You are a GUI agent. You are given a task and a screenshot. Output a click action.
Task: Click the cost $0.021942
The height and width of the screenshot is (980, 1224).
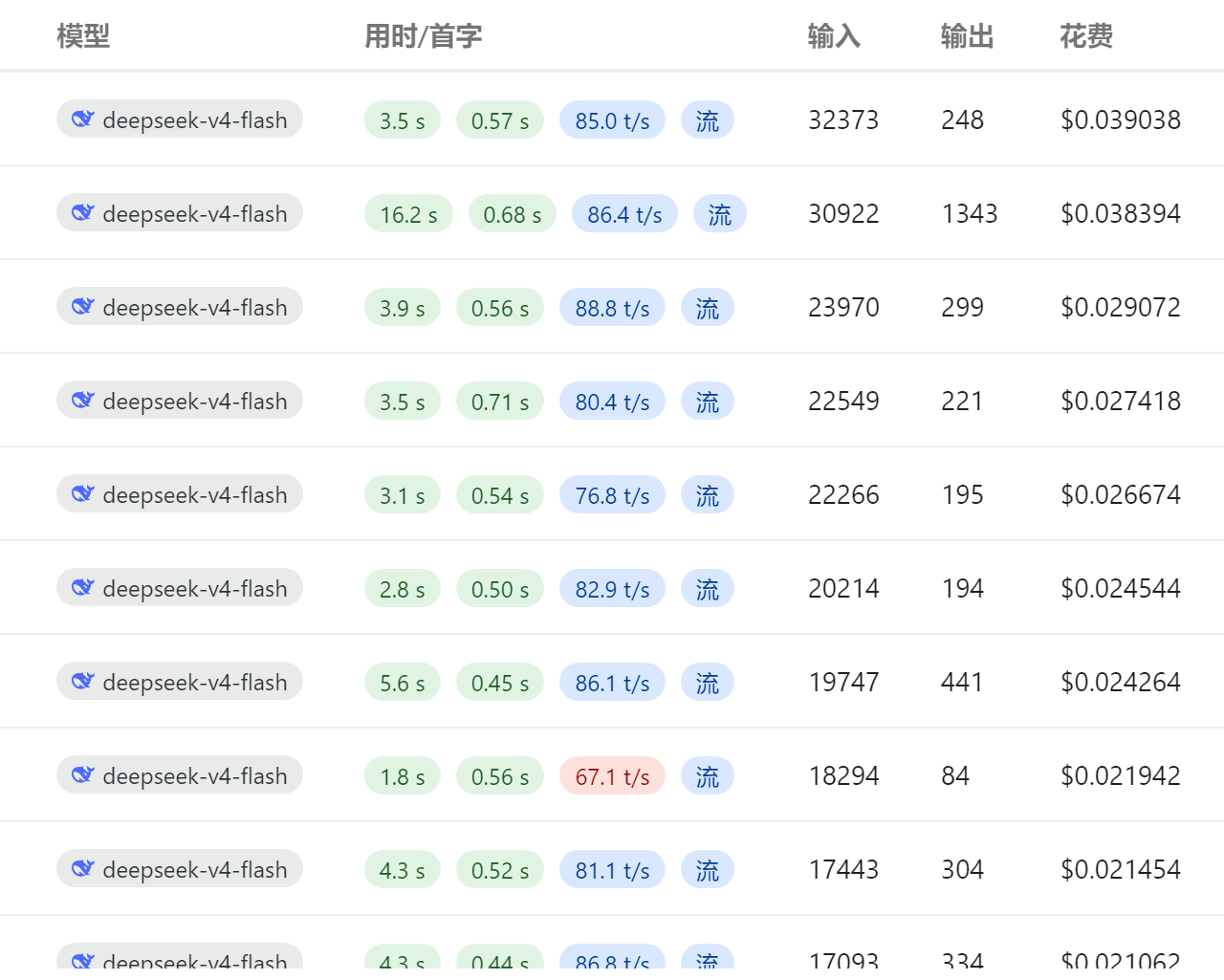click(1121, 775)
